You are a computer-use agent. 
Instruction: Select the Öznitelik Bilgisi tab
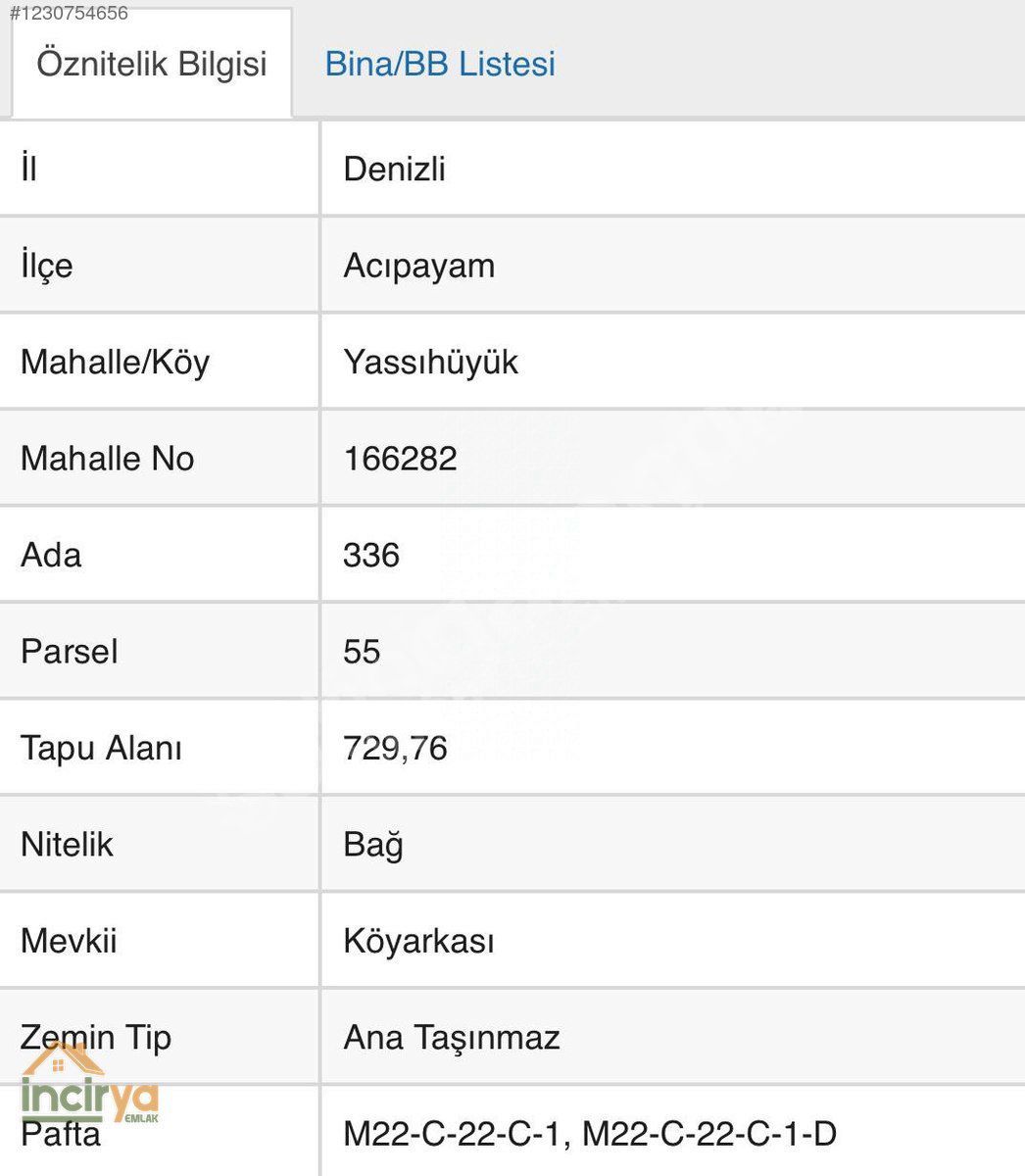pyautogui.click(x=152, y=64)
